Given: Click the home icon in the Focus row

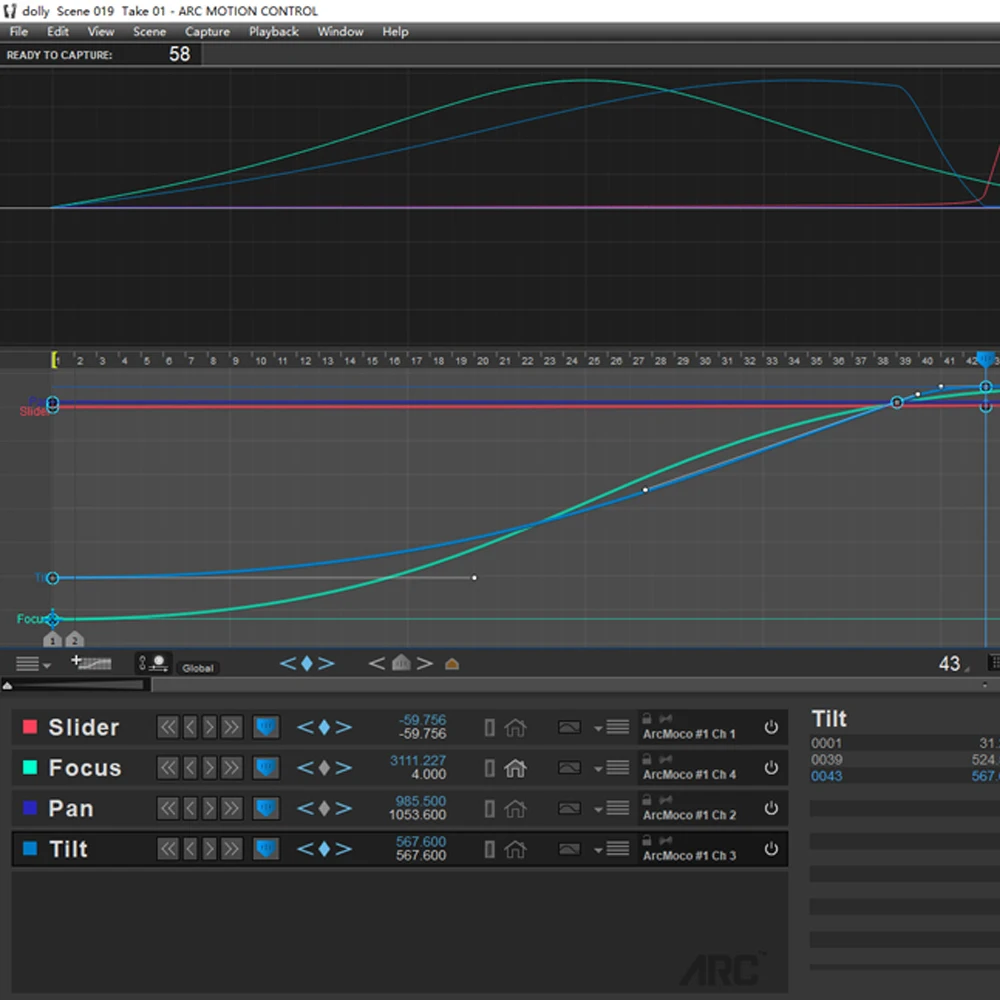Looking at the screenshot, I should [x=515, y=768].
